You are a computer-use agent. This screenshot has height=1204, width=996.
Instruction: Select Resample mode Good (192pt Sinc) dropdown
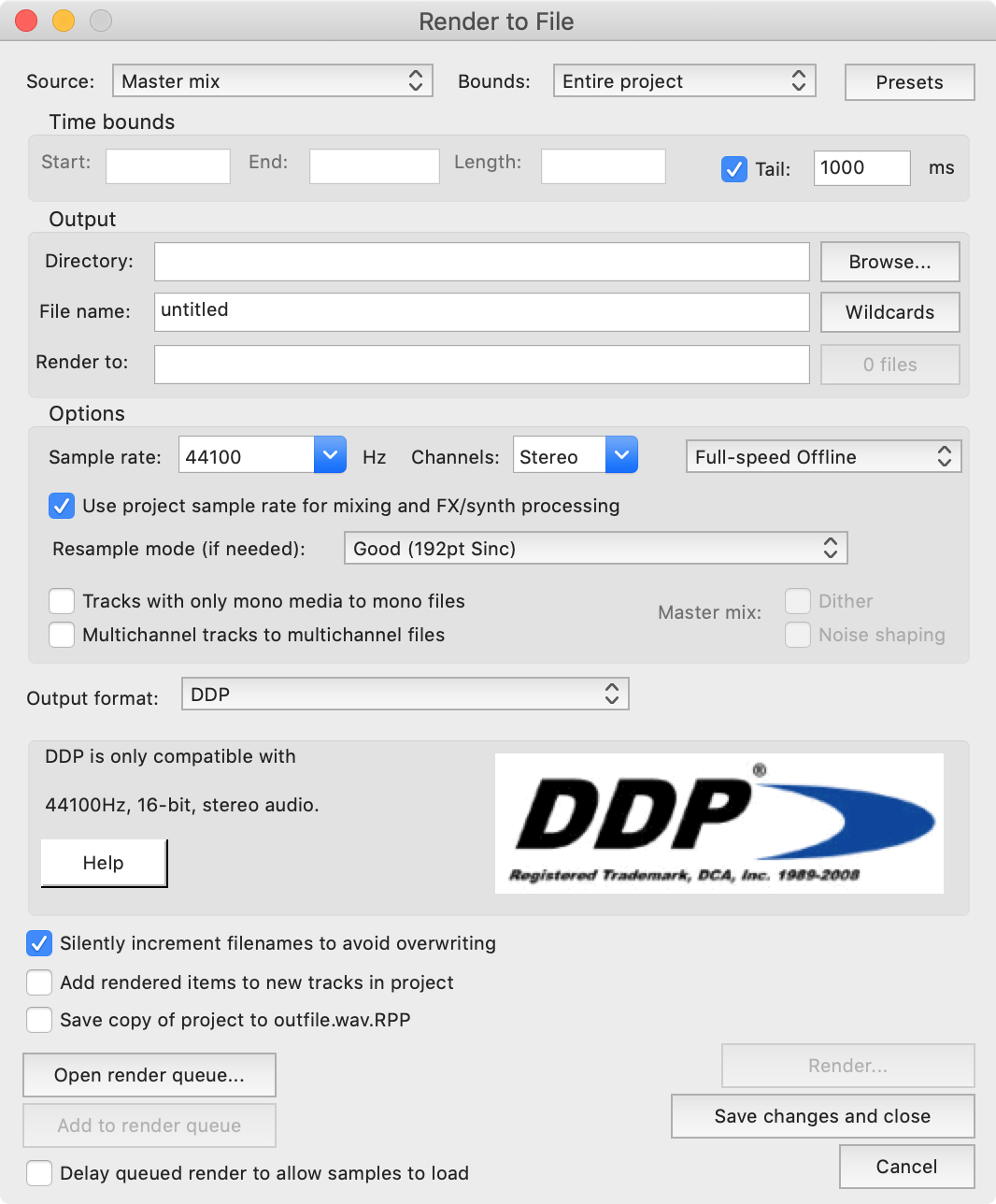tap(595, 549)
